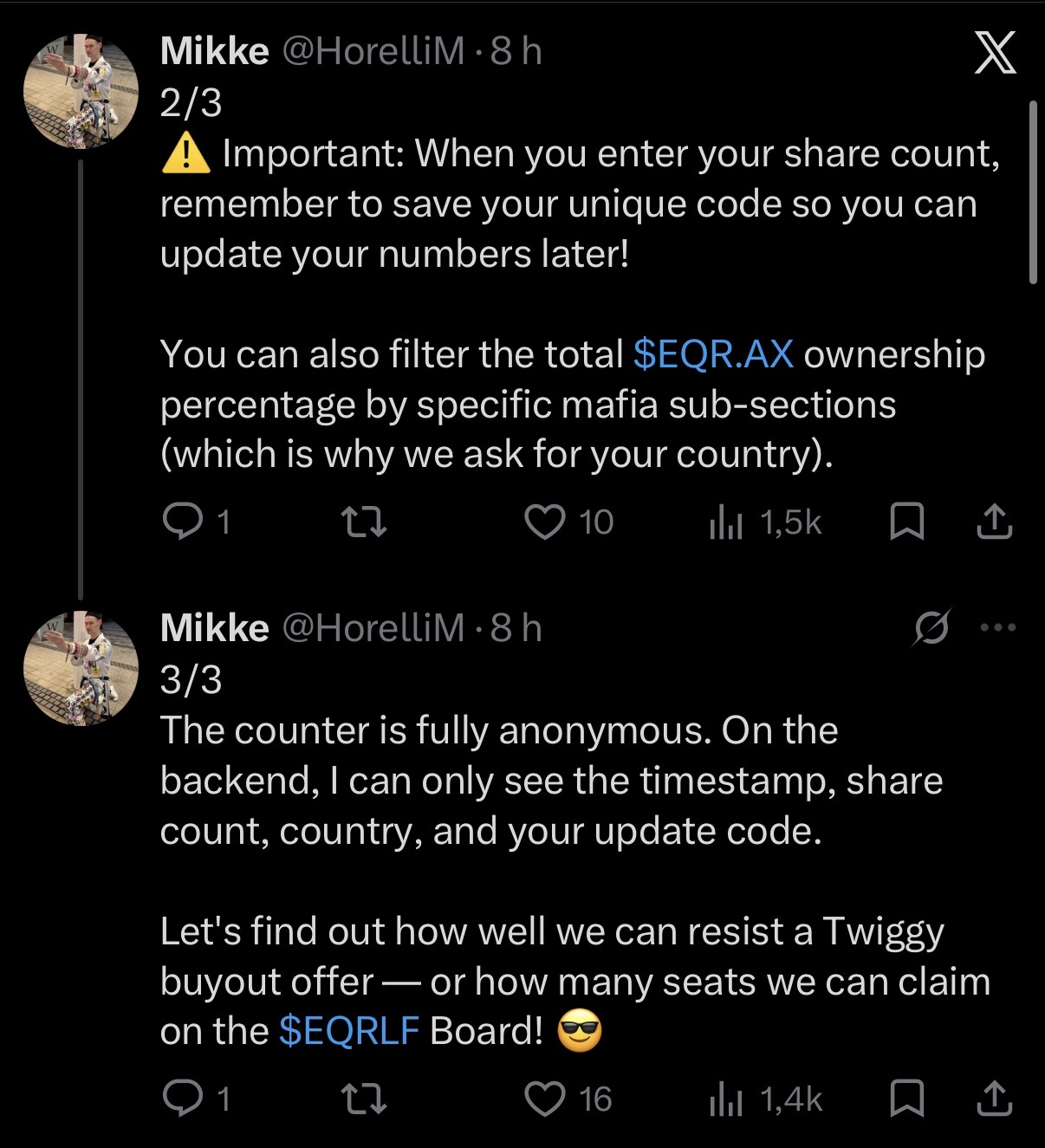The image size is (1045, 1148).
Task: Retweet the 2/3 tweet
Action: (x=363, y=522)
